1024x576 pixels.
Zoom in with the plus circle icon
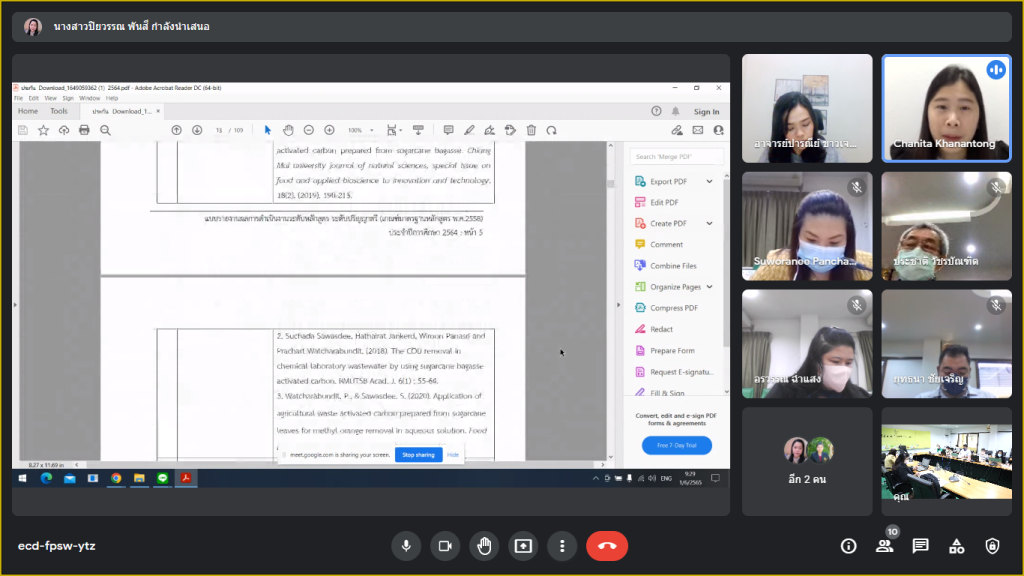(x=330, y=131)
